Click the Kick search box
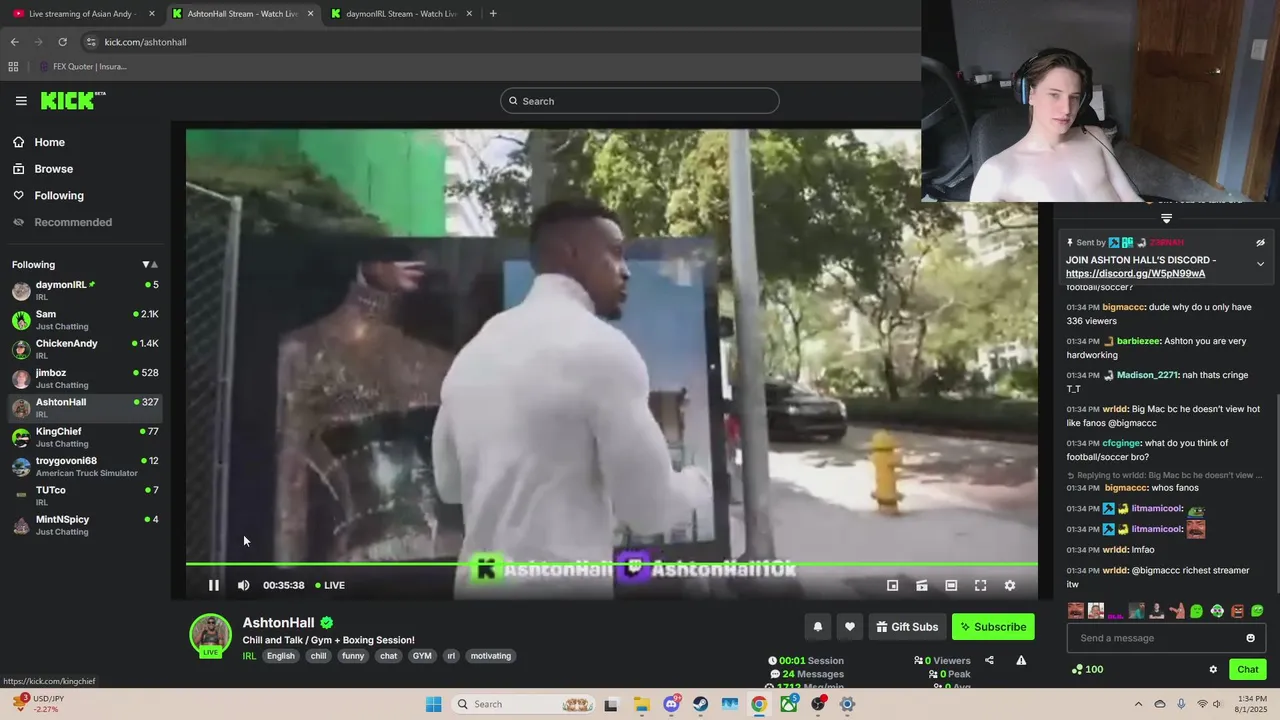This screenshot has width=1280, height=720. [640, 101]
